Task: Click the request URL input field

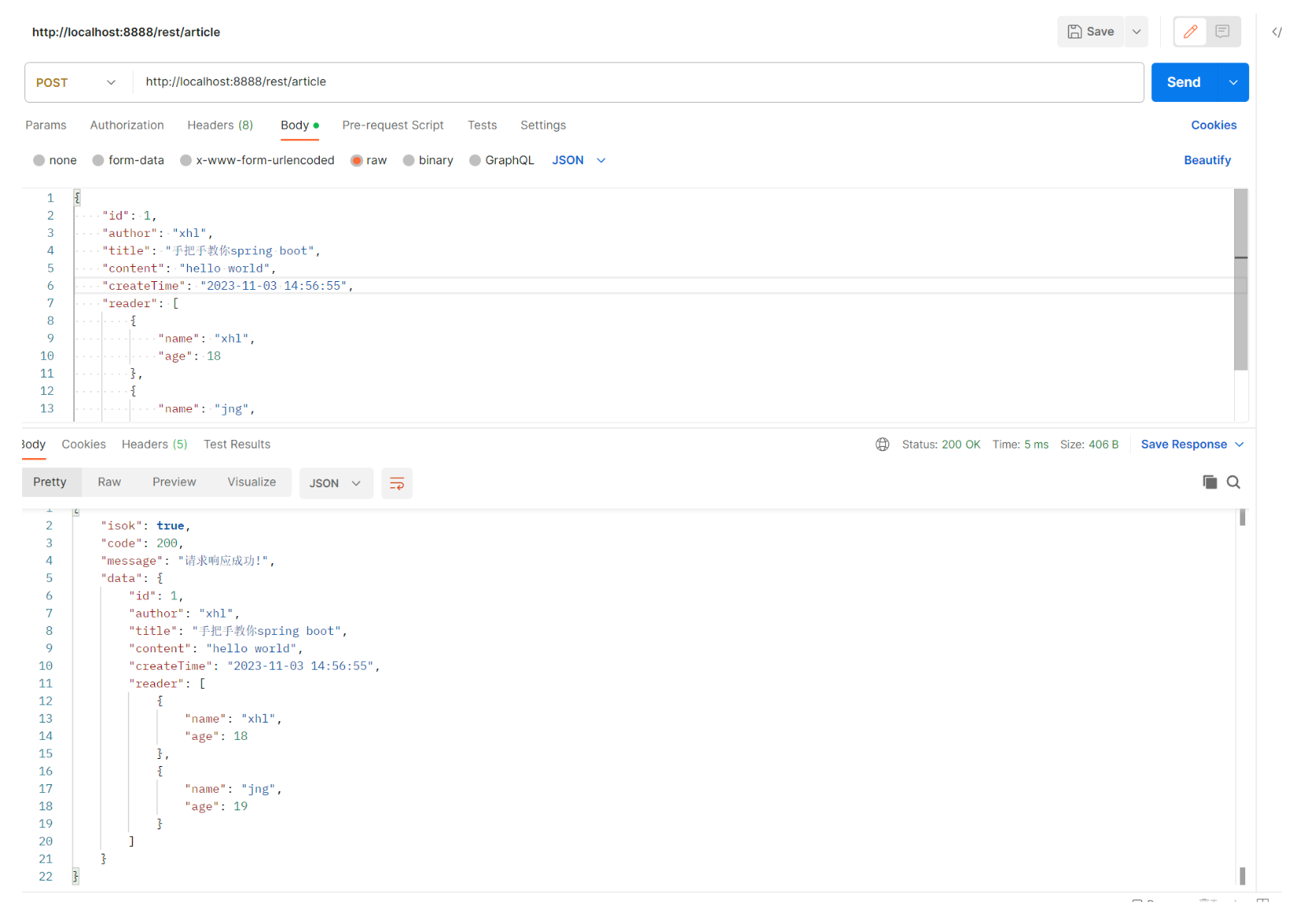Action: 632,82
